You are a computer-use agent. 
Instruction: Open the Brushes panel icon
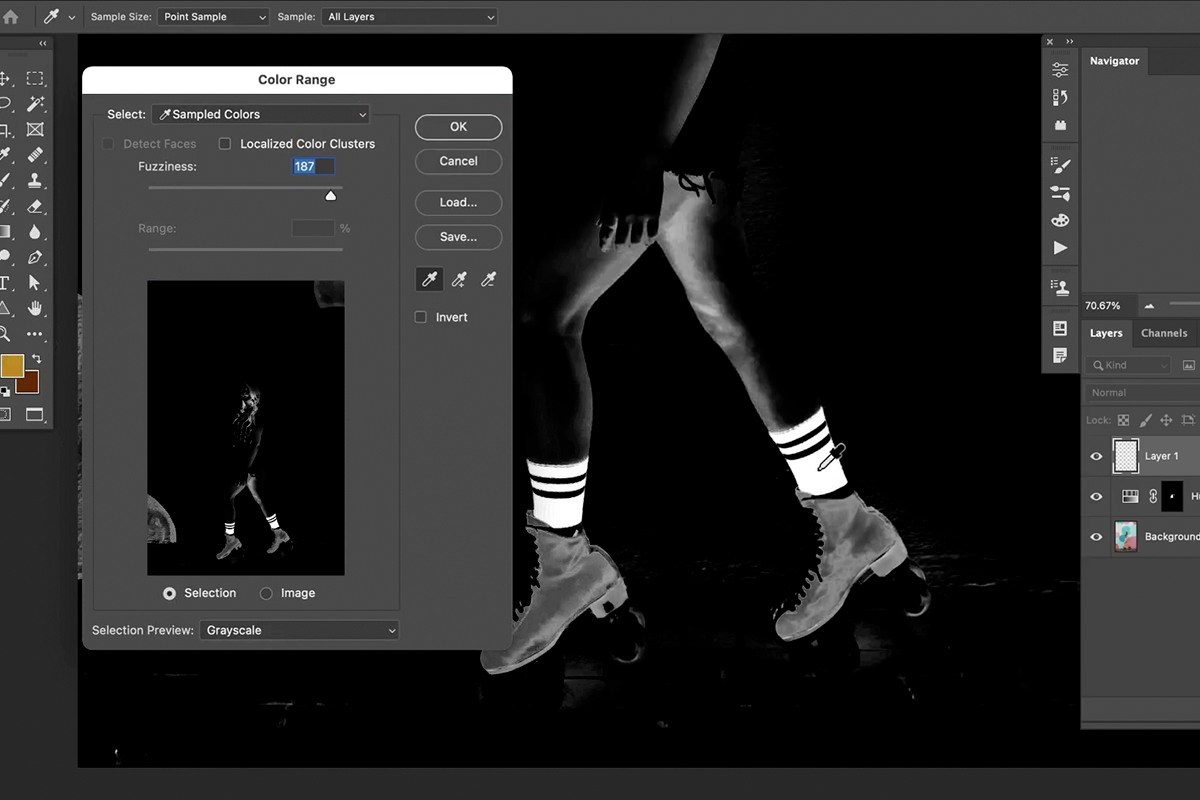(x=1061, y=193)
